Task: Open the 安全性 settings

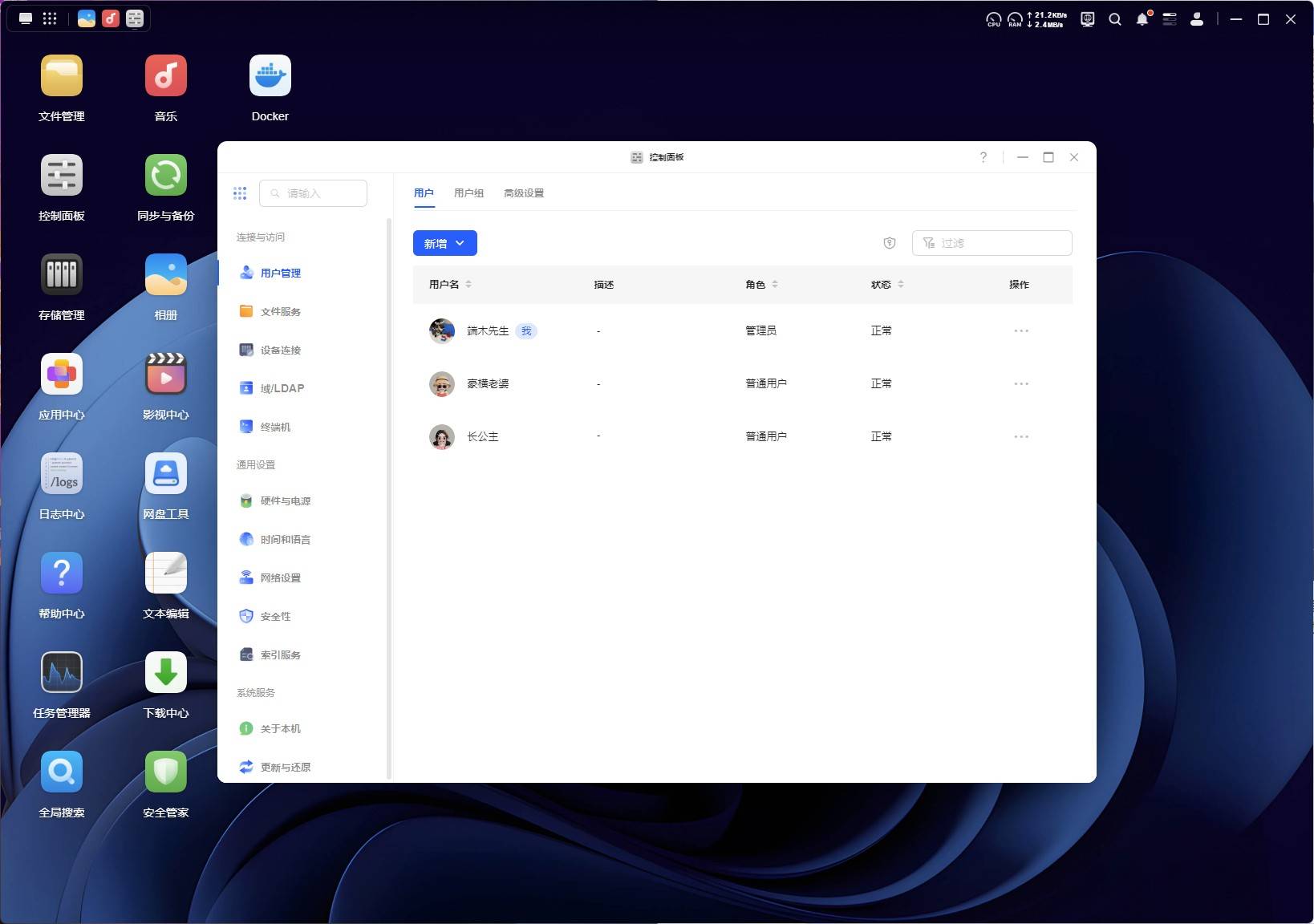Action: click(x=274, y=616)
